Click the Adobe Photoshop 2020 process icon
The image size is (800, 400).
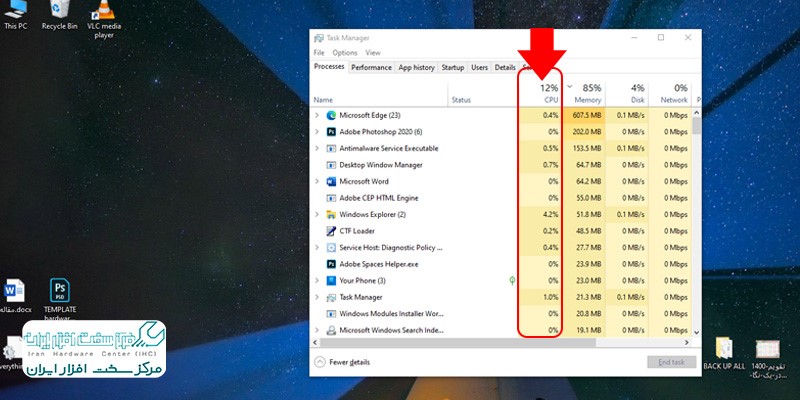[x=331, y=132]
